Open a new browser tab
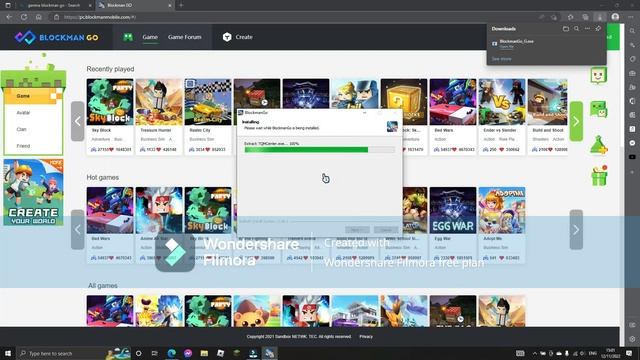 181,5
